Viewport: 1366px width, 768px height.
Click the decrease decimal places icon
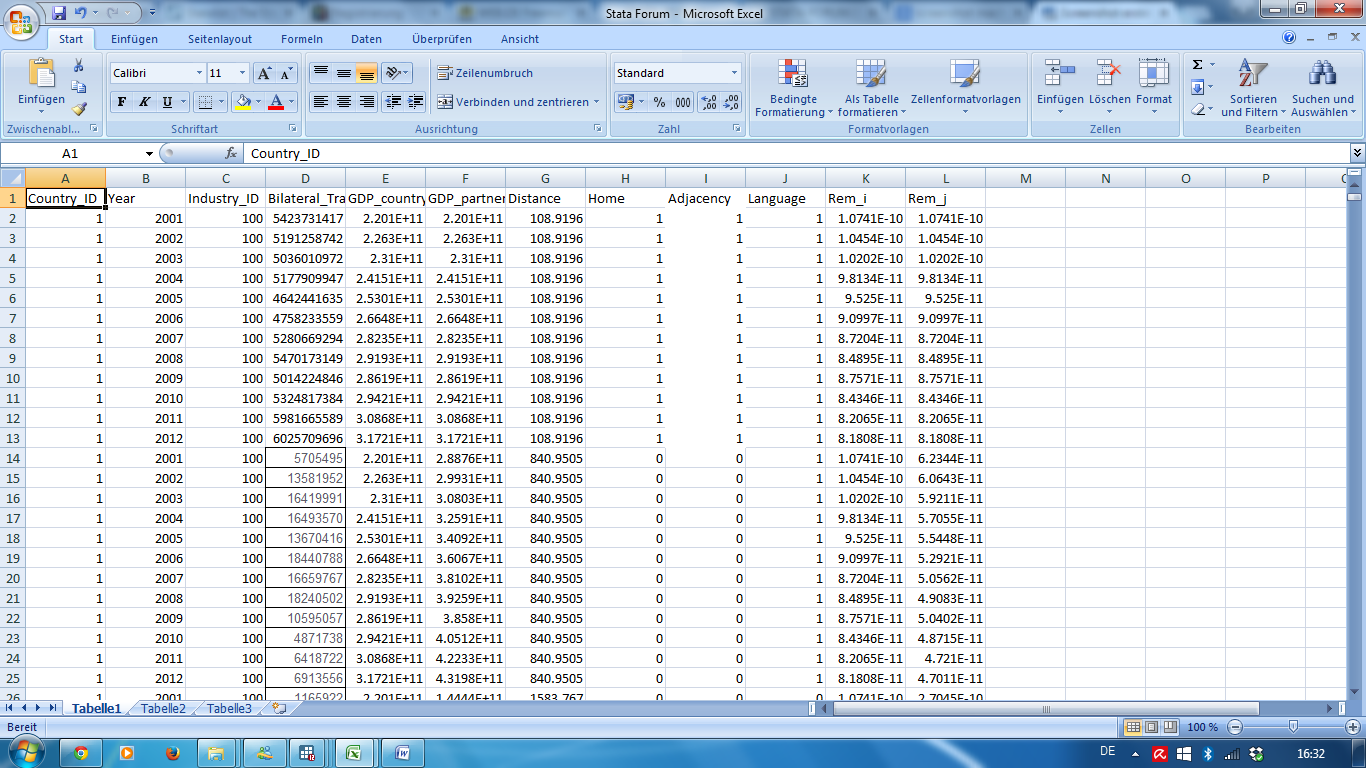(731, 102)
